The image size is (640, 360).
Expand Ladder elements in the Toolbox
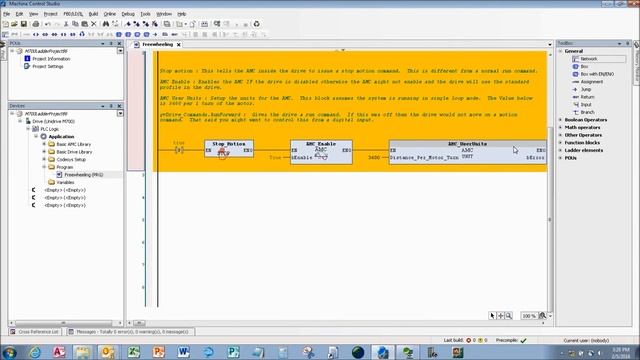click(x=561, y=150)
